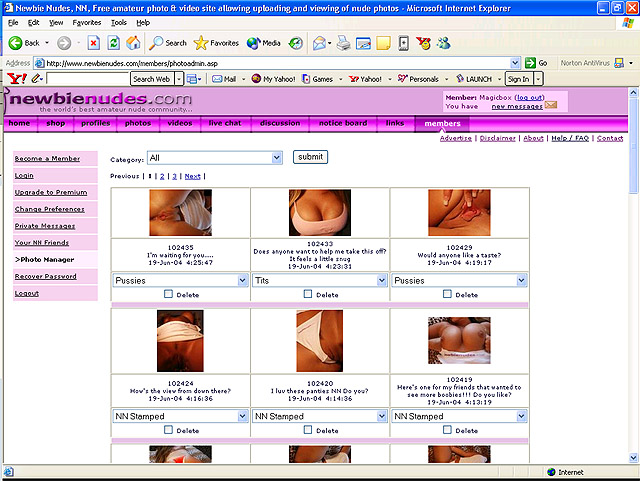Open the NN Stamped dropdown under photo 102424

242,416
